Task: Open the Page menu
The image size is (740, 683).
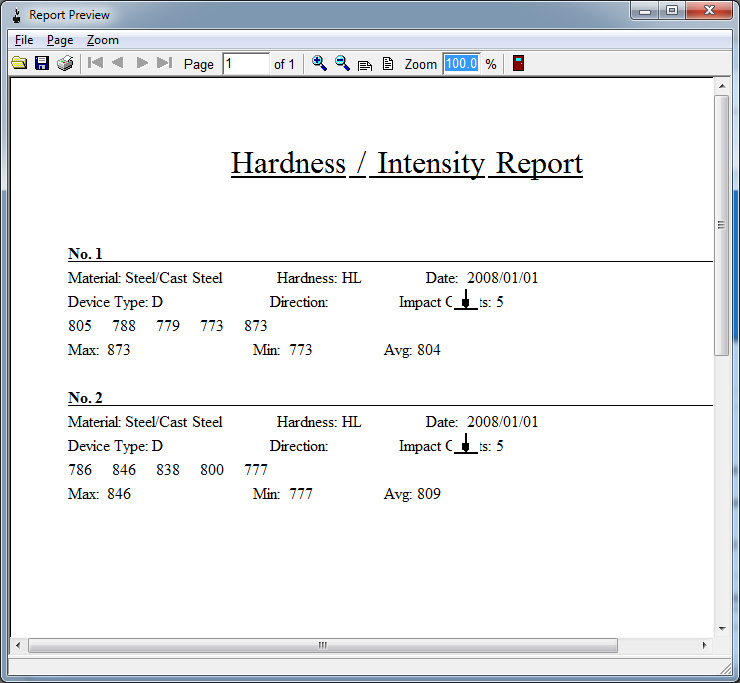Action: click(60, 40)
